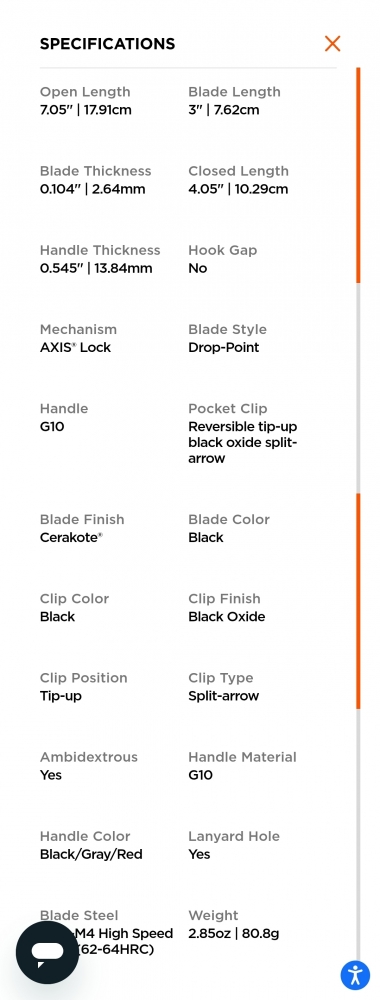Select the AXIS Lock mechanism text

[75, 348]
